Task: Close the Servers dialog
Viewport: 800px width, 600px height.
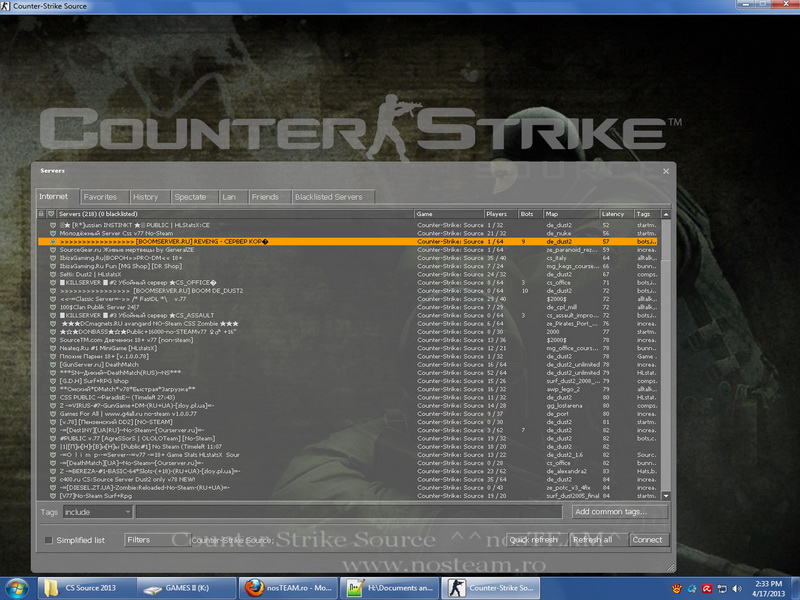Action: pyautogui.click(x=666, y=171)
